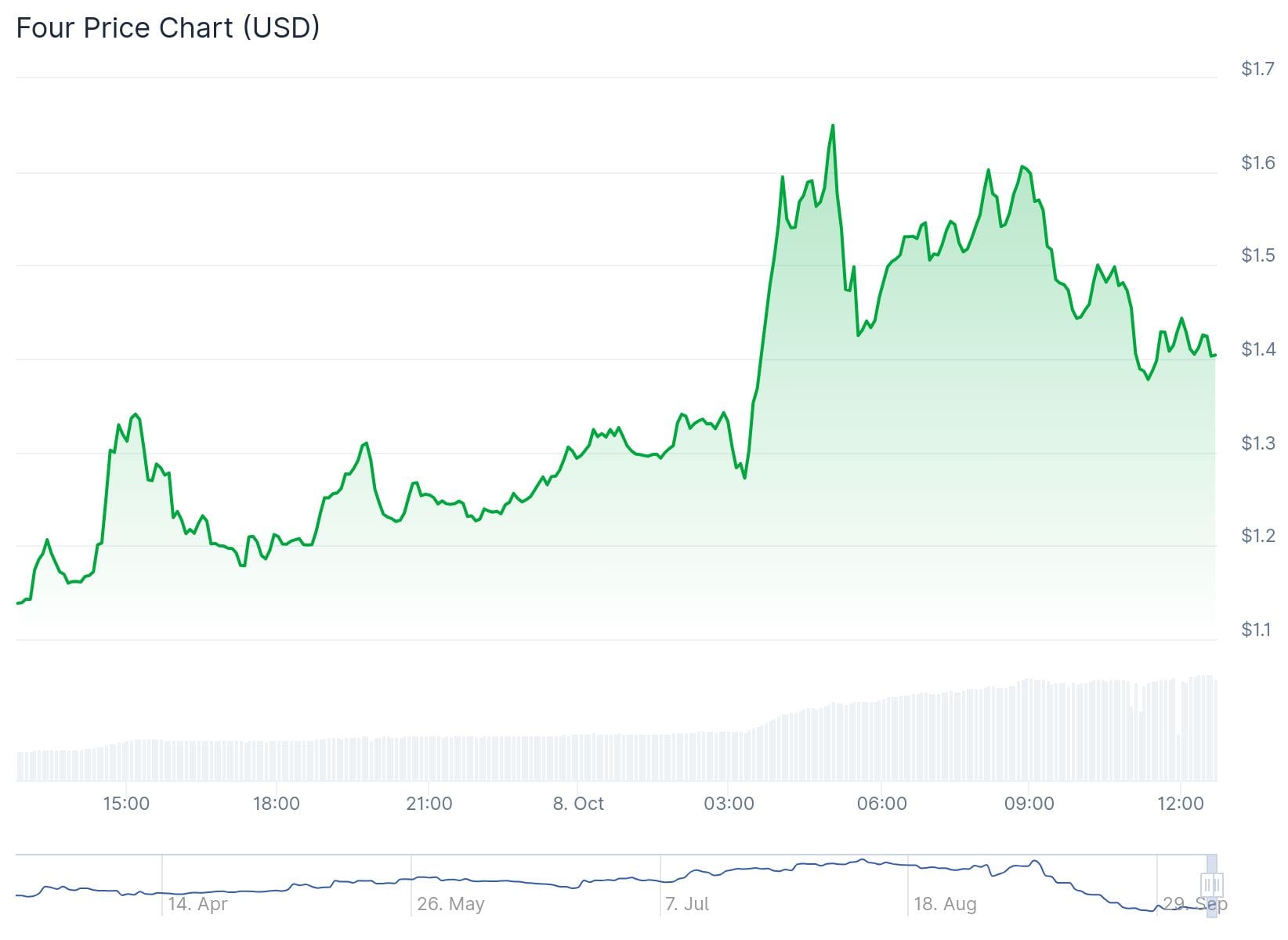1288x940 pixels.
Task: Click 18. Aug on the navigator timeline
Action: tap(945, 904)
